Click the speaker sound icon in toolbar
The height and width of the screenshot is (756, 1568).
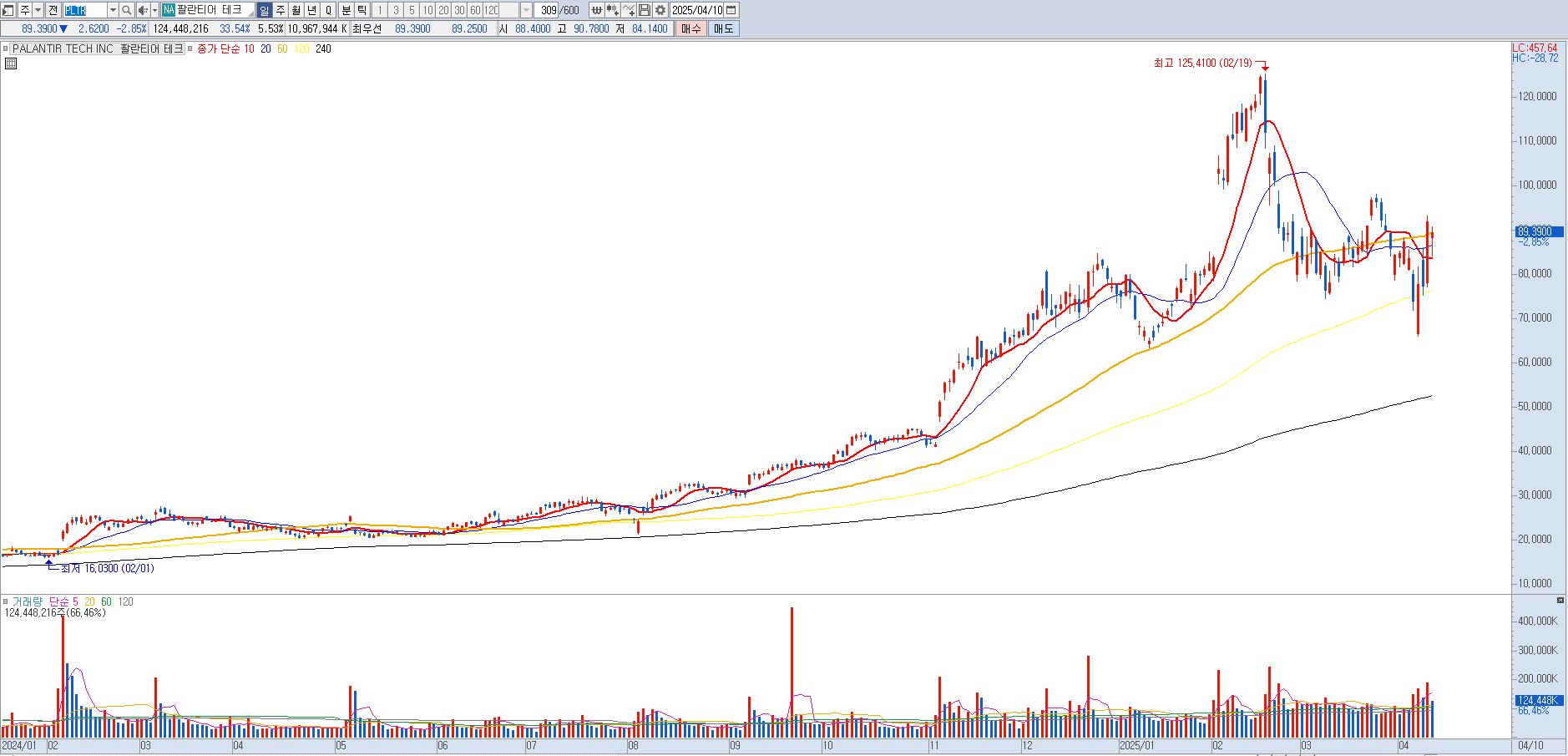(x=143, y=10)
